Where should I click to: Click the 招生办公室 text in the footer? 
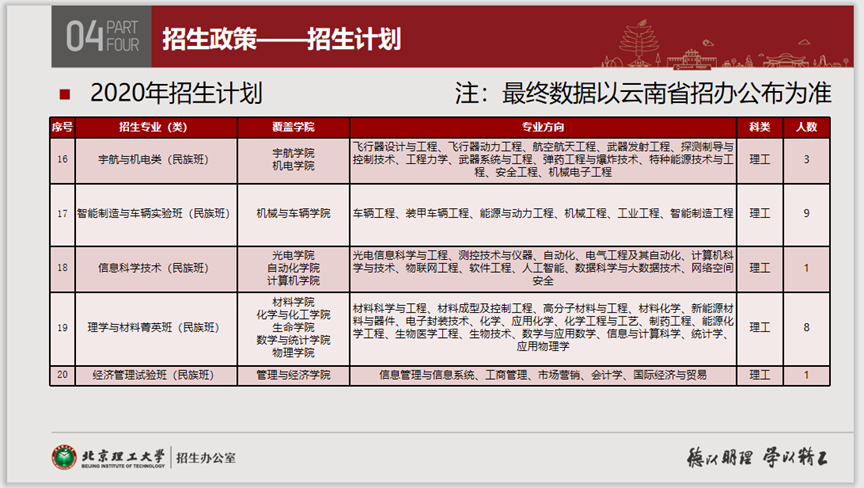208,457
